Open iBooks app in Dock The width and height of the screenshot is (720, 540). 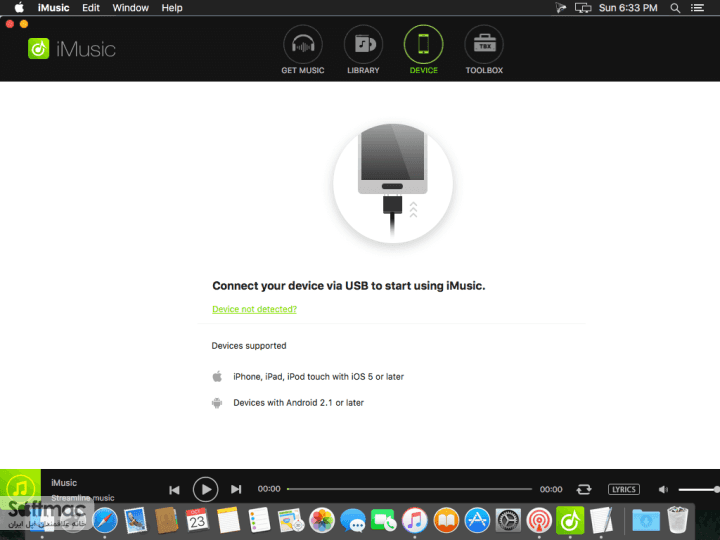tap(446, 520)
